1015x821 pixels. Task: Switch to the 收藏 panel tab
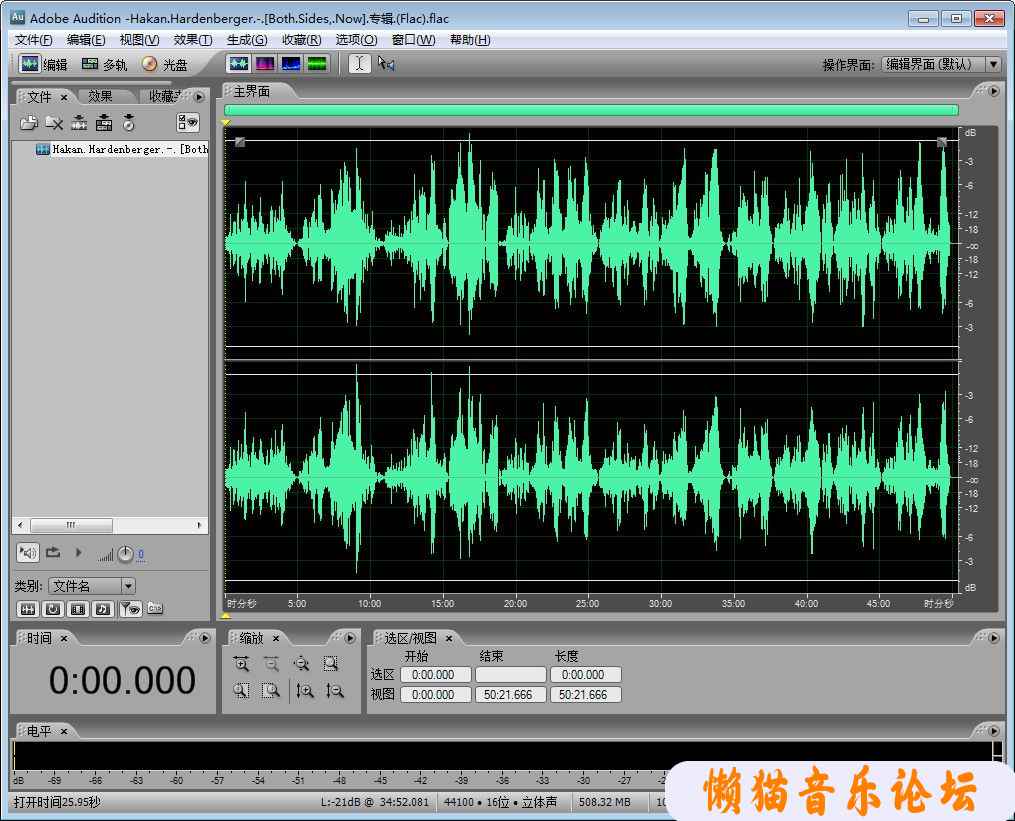pyautogui.click(x=165, y=96)
